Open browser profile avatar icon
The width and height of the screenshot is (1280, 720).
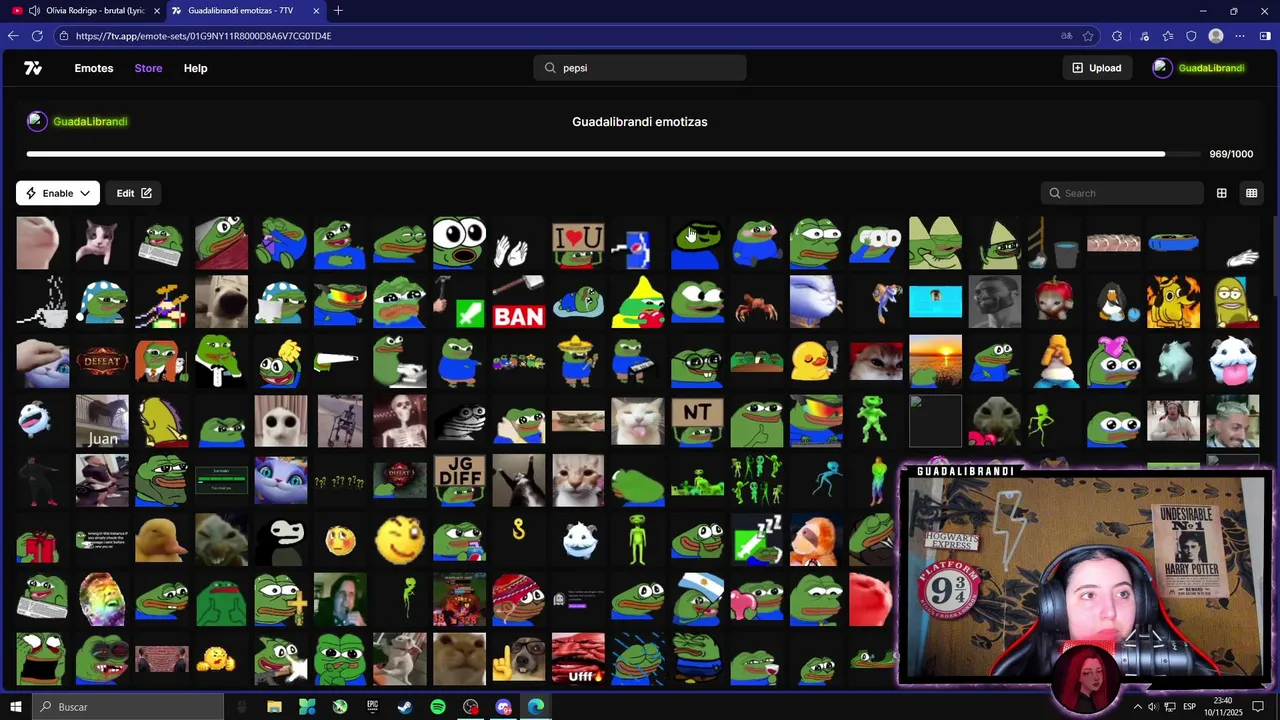click(x=1216, y=36)
